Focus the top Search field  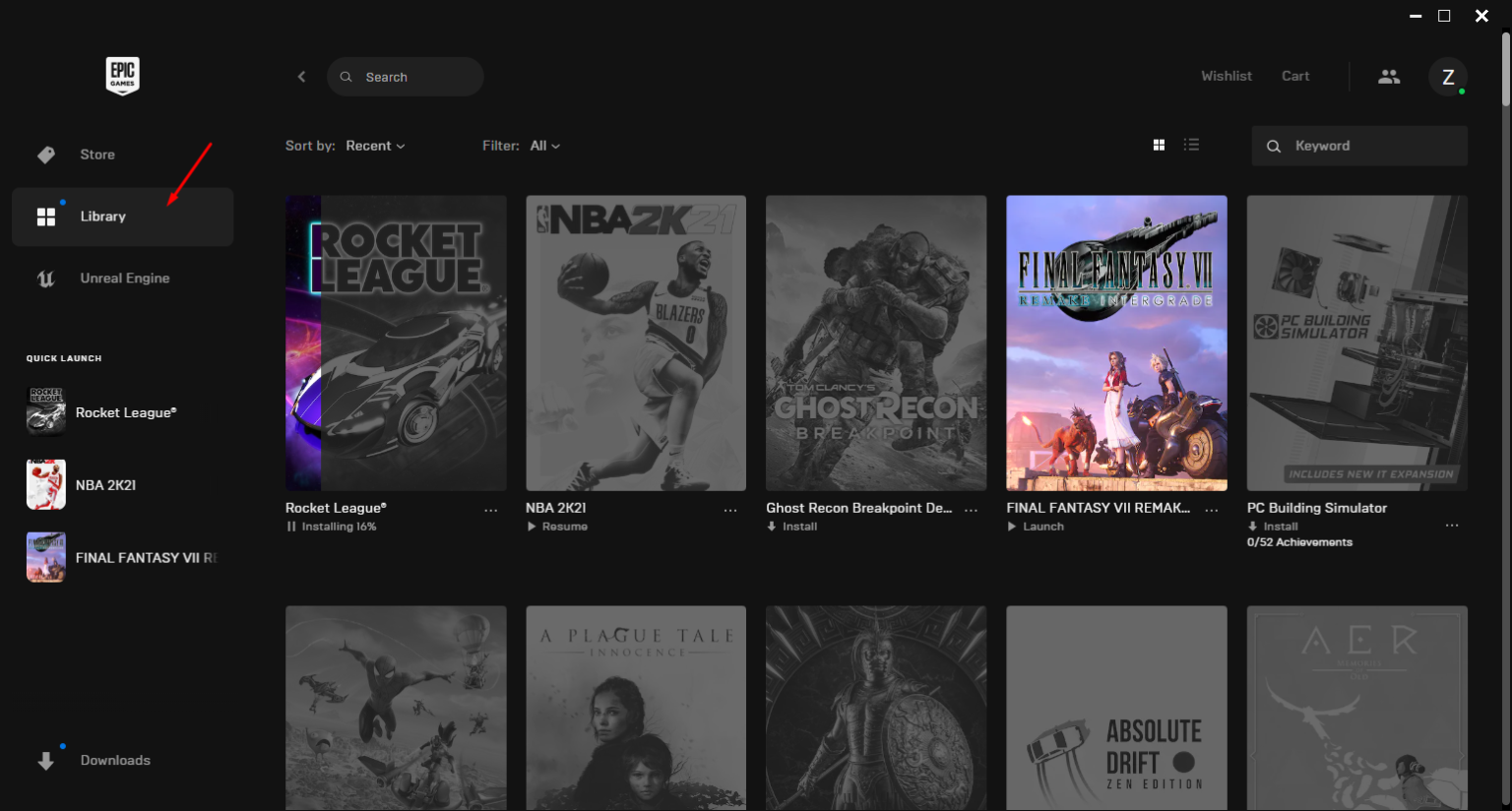(x=406, y=77)
